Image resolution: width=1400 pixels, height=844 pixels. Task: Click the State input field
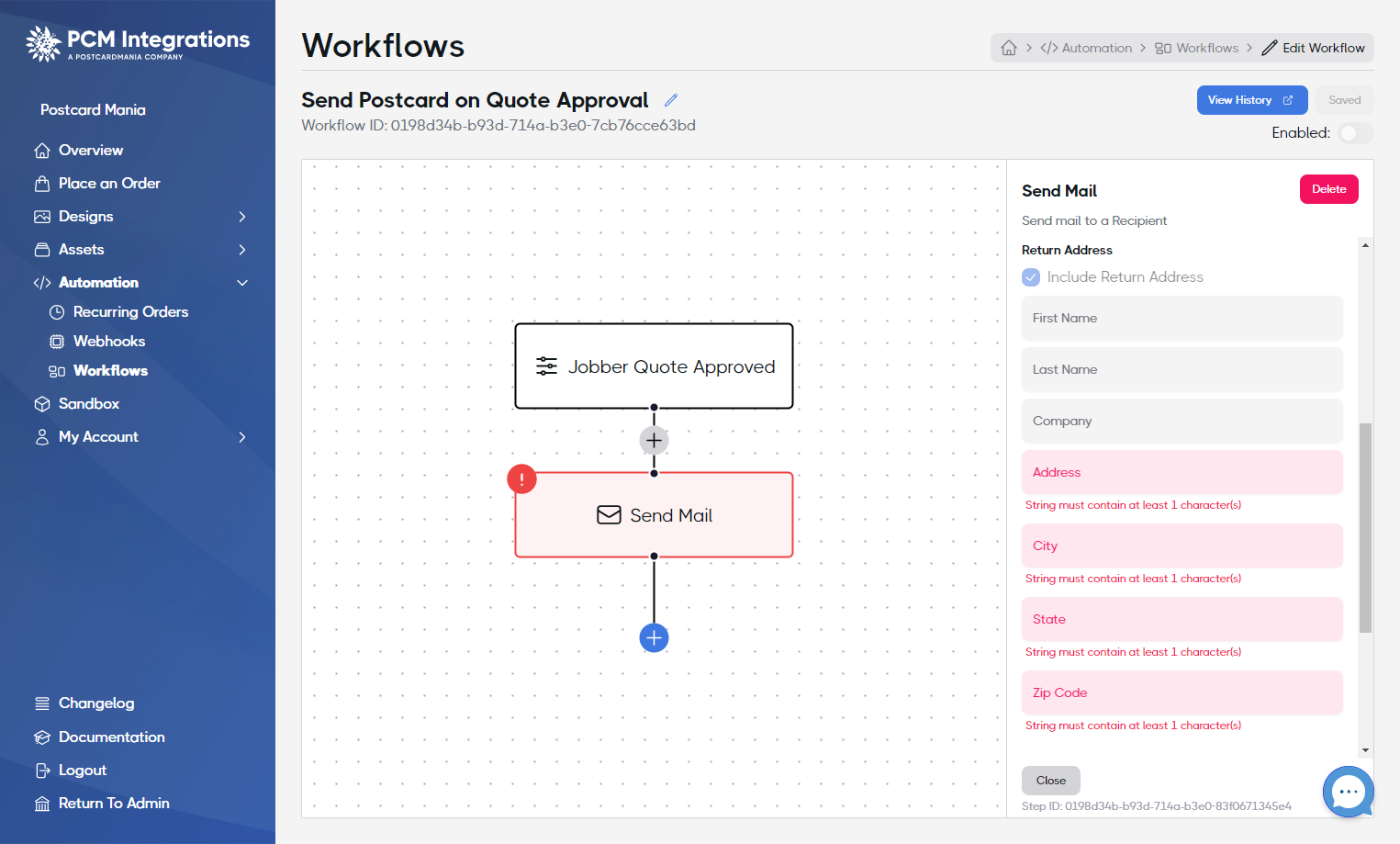1182,619
